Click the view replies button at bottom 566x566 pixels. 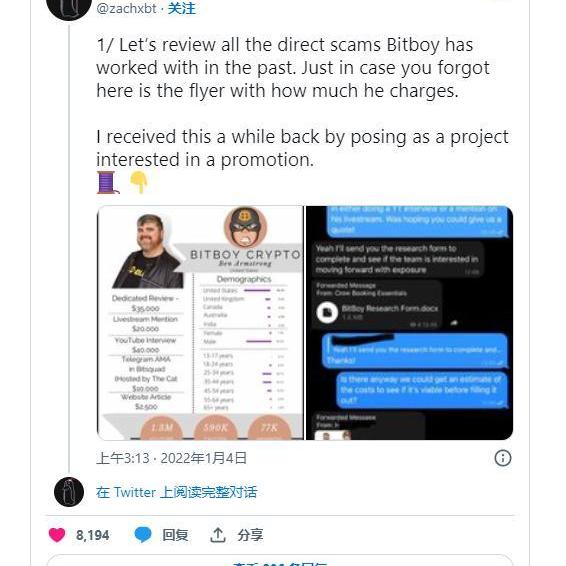[280, 561]
